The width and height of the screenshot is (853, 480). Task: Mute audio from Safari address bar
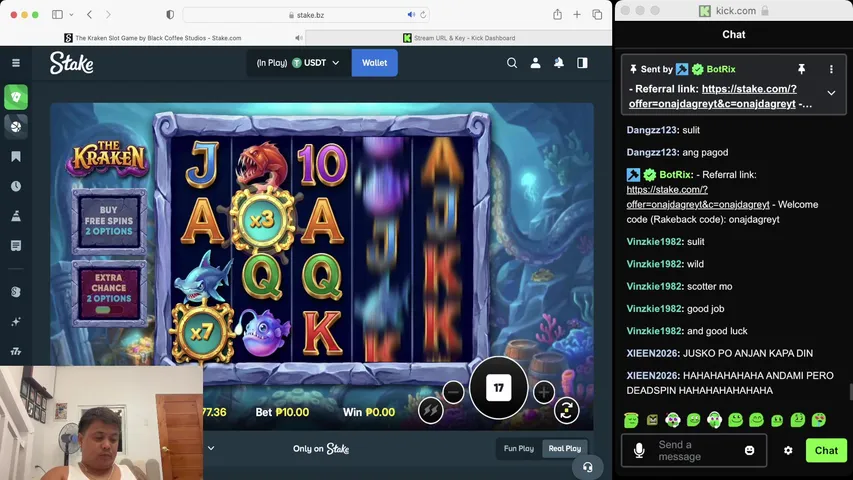[x=411, y=15]
